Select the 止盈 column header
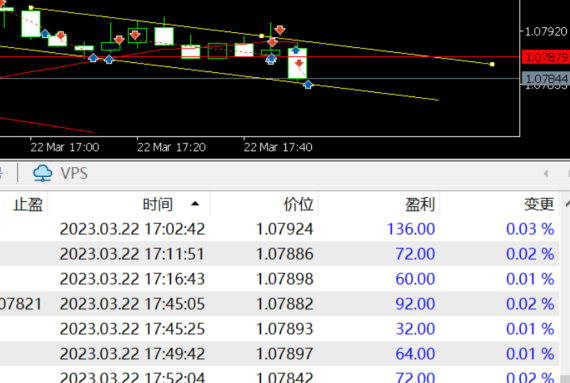 [28, 204]
